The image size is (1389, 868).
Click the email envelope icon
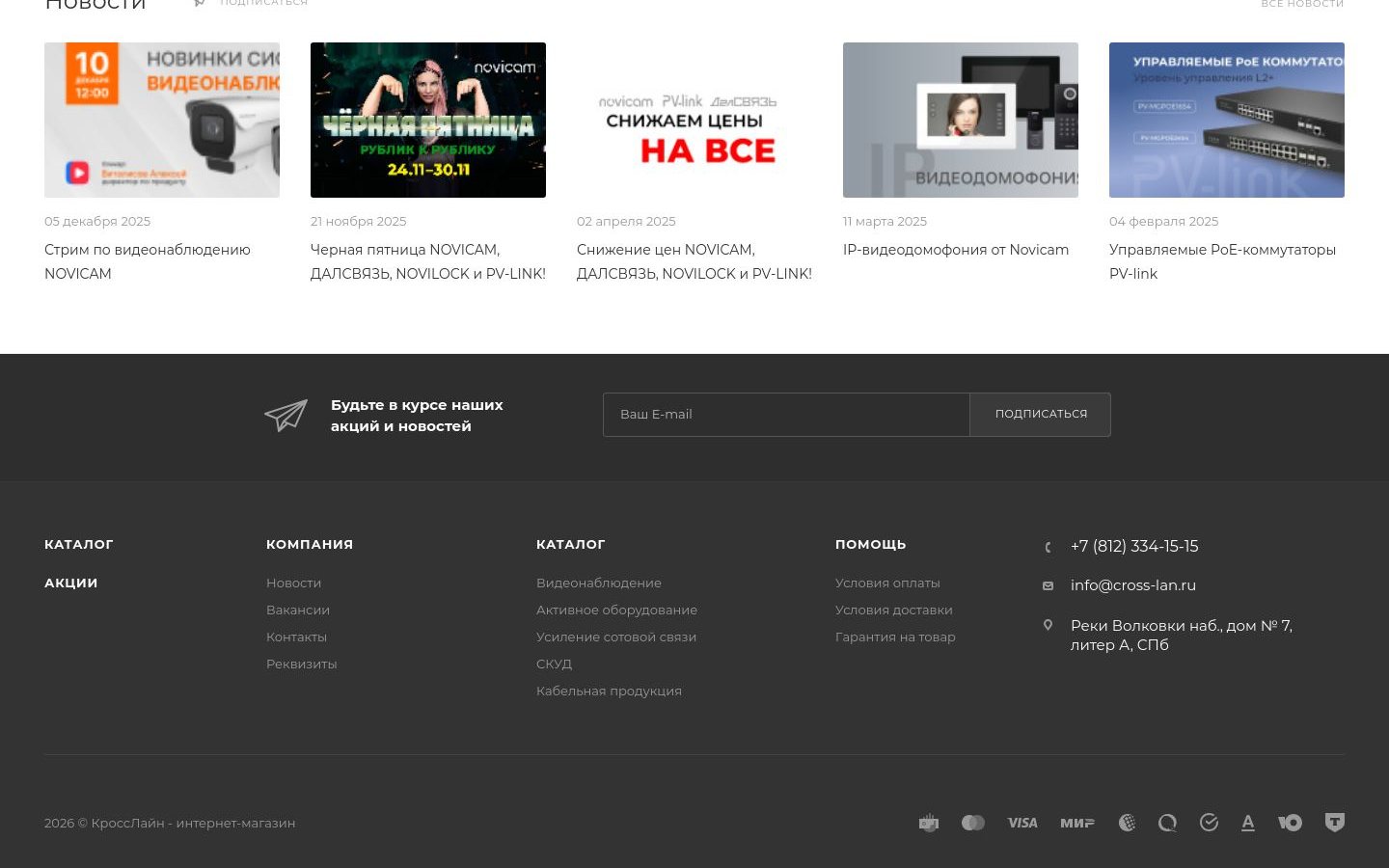point(1048,585)
